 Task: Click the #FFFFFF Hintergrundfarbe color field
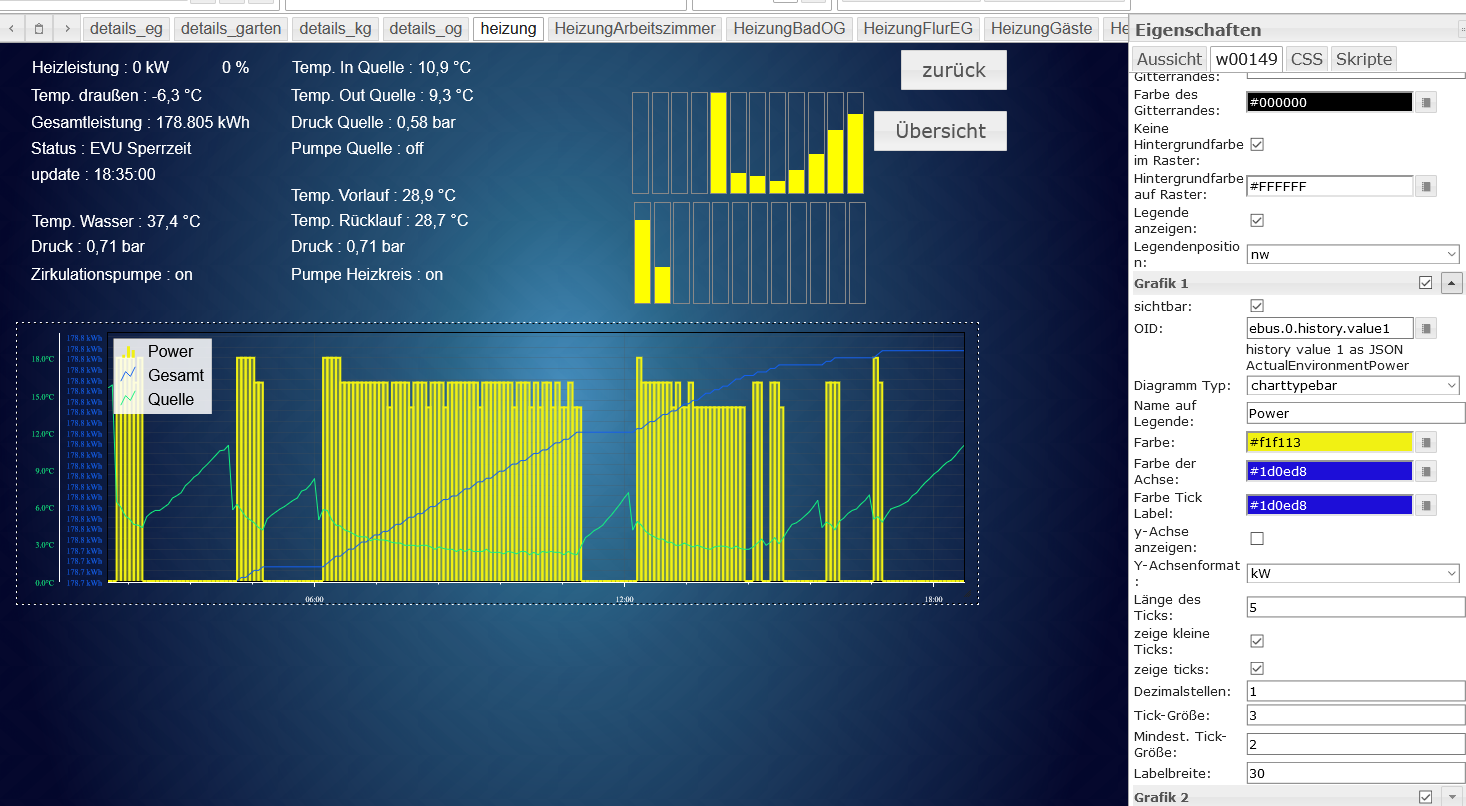pyautogui.click(x=1330, y=186)
